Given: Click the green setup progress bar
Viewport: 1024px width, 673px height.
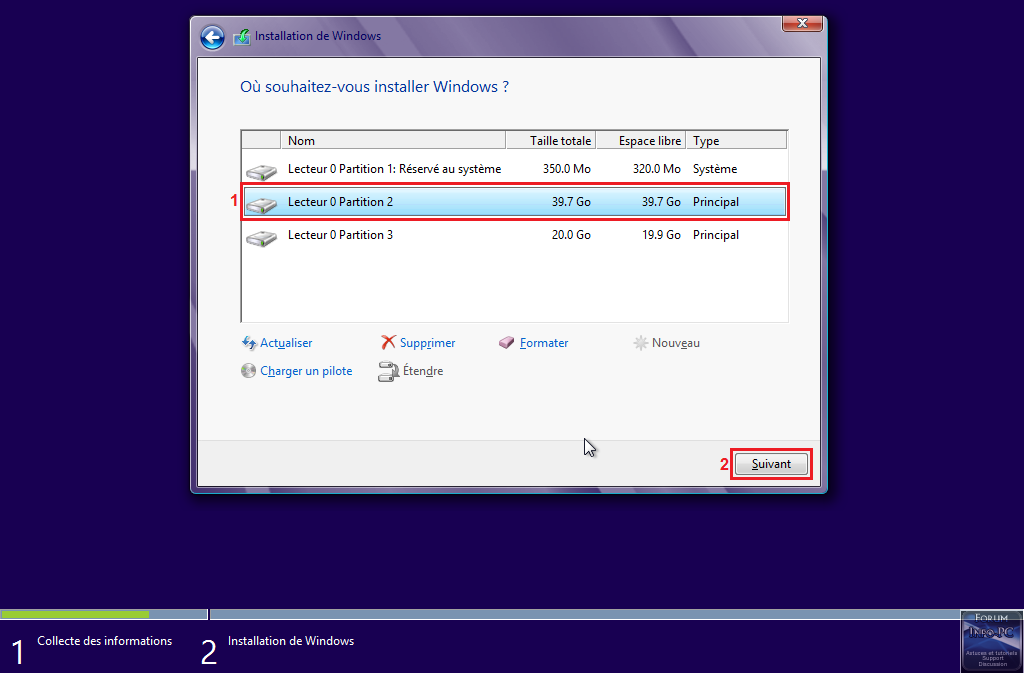Looking at the screenshot, I should click(75, 614).
